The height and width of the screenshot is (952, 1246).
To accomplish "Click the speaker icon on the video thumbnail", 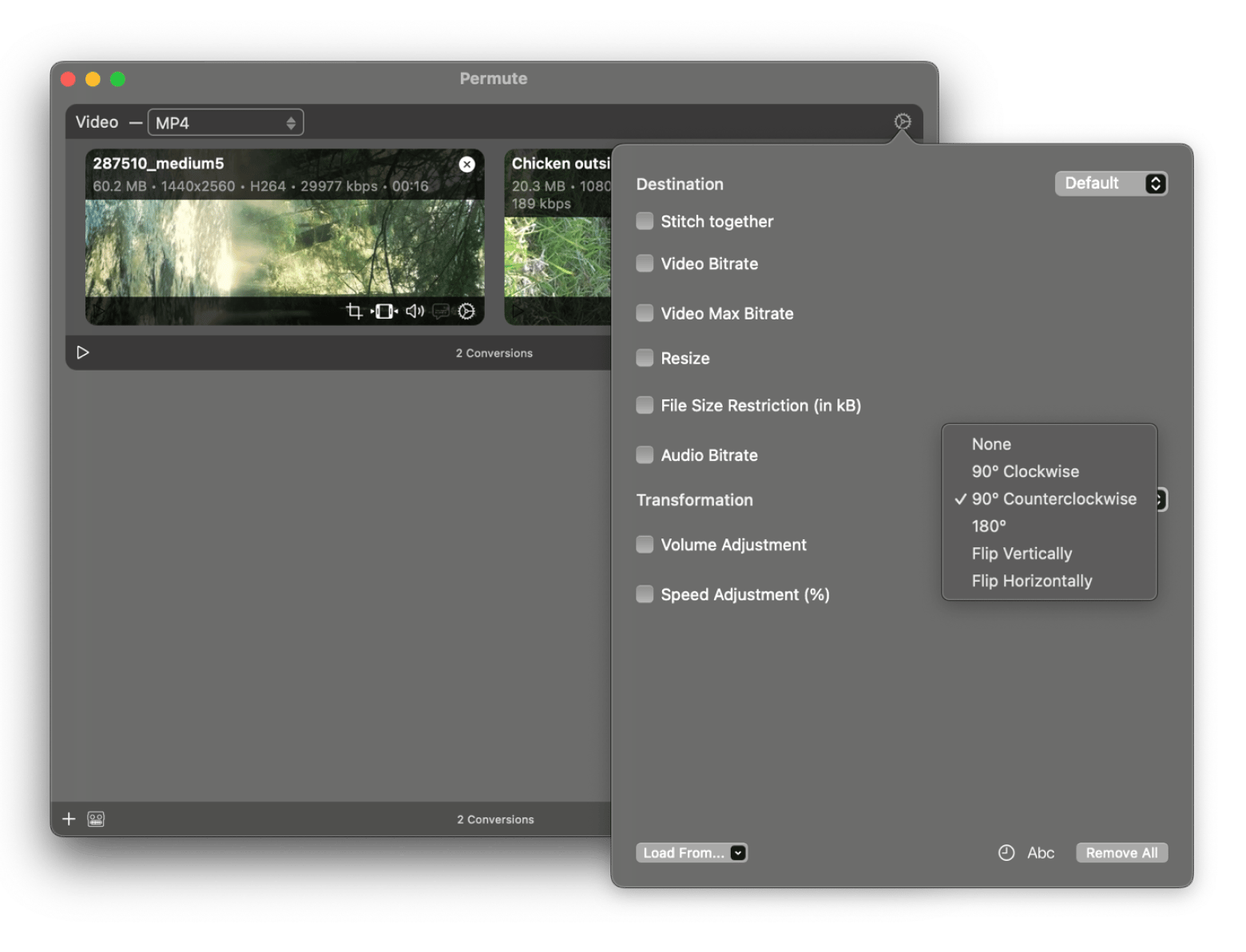I will pos(414,311).
